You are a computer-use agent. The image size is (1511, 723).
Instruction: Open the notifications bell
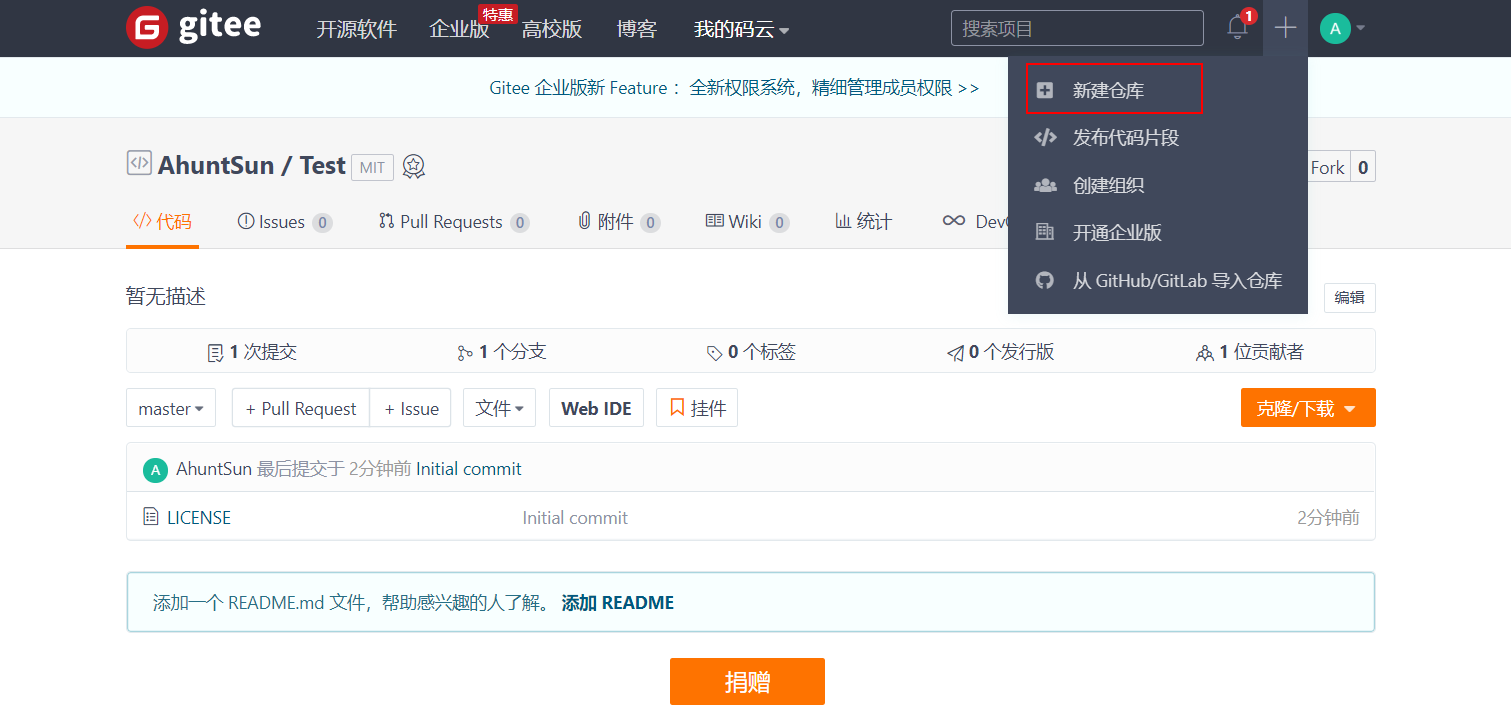coord(1237,28)
